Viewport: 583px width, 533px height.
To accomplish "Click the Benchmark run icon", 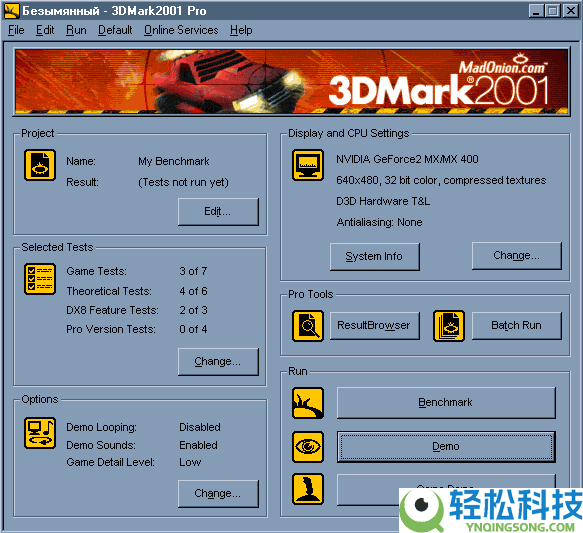I will [x=307, y=403].
